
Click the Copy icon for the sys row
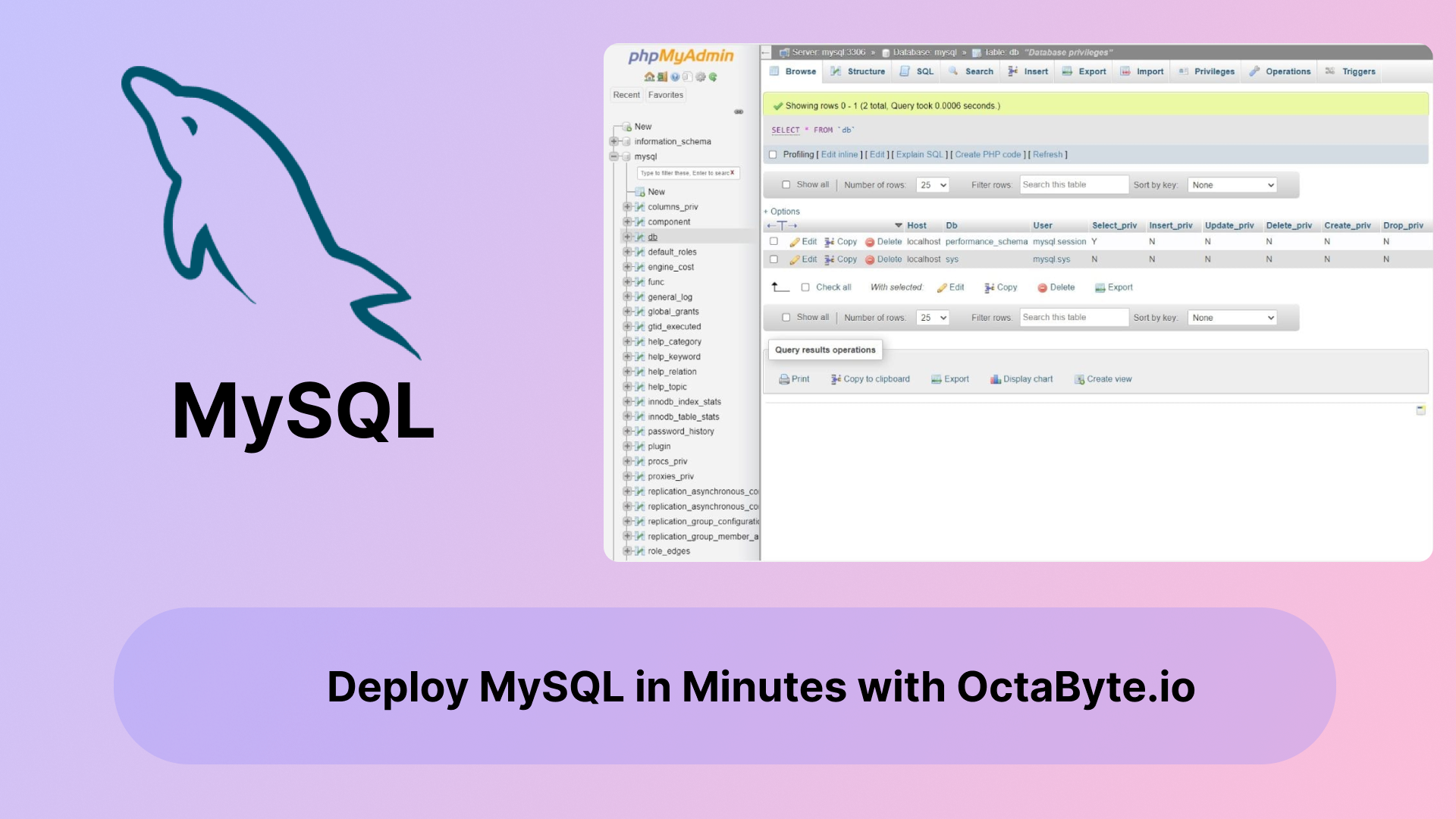pyautogui.click(x=830, y=259)
